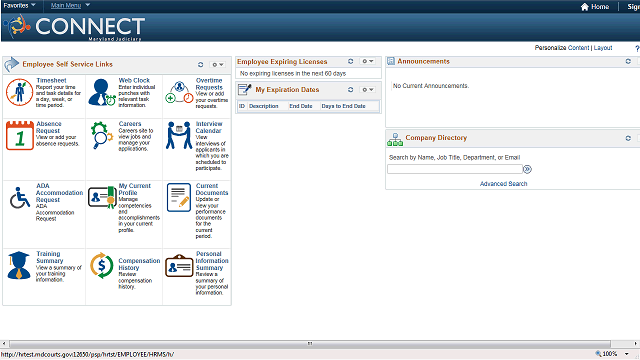
Task: Open the Timesheet link
Action: coord(51,80)
